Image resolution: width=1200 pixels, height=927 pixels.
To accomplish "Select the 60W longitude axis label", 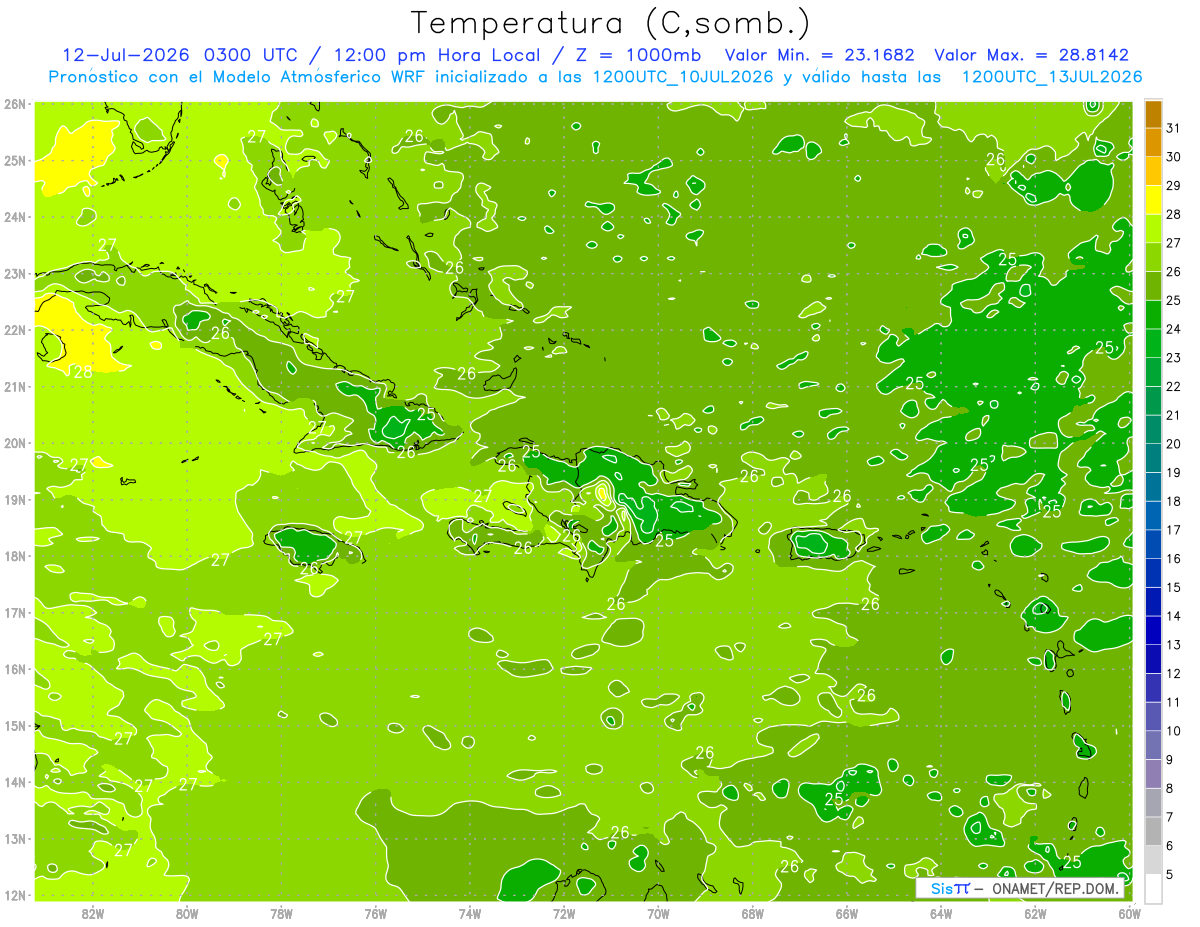I will (x=1130, y=912).
